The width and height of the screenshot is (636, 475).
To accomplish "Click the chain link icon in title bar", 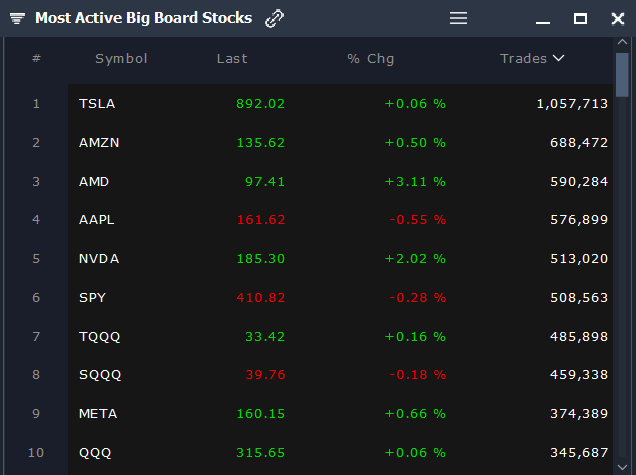I will pyautogui.click(x=274, y=18).
